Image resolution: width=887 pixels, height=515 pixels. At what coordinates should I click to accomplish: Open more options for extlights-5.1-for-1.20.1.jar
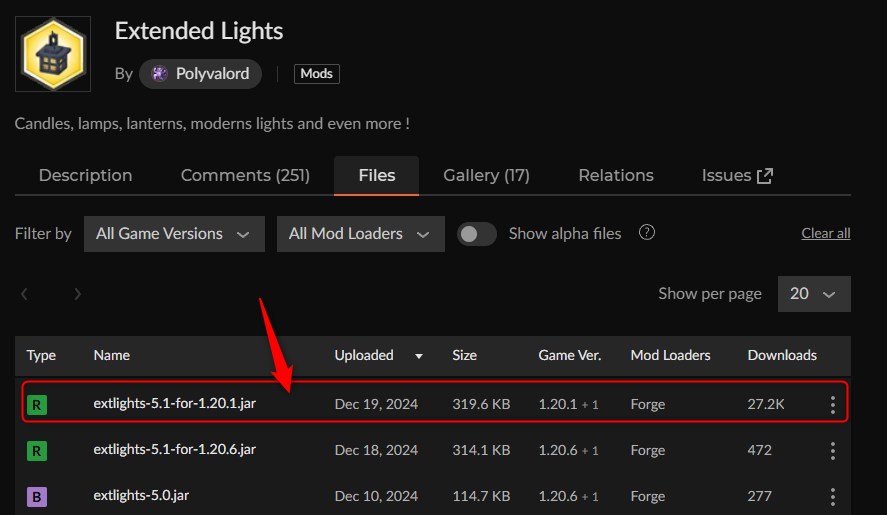coord(833,405)
